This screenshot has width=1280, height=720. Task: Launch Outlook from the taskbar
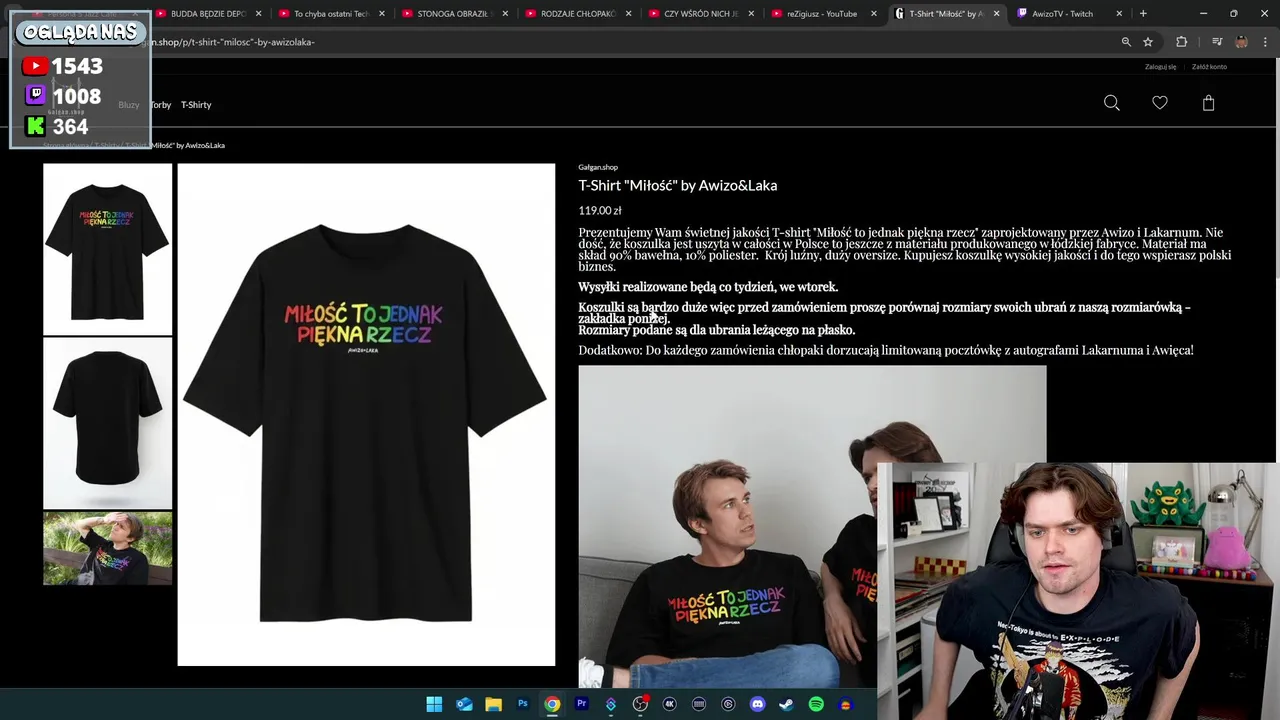(464, 704)
